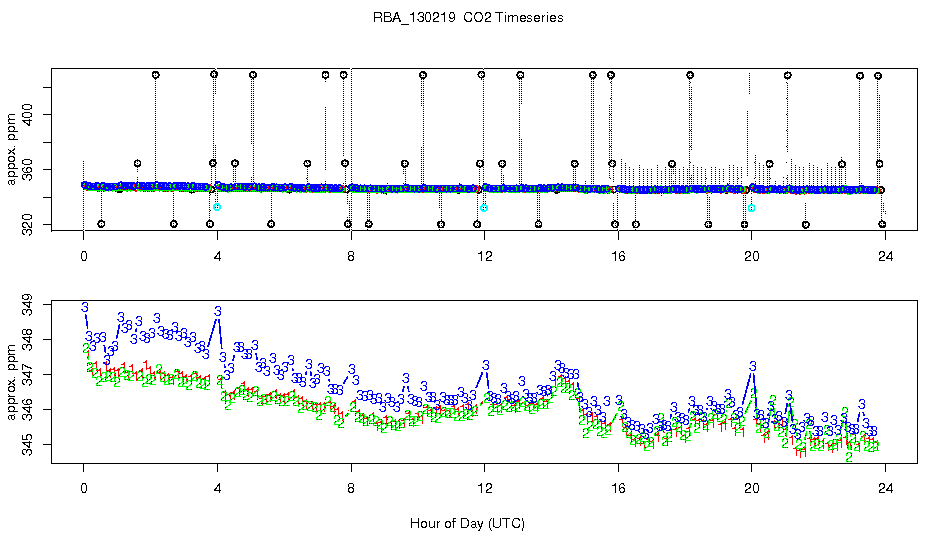This screenshot has height=540, width=936.
Task: Click the upper plot's x-axis label 12
Action: (x=485, y=257)
